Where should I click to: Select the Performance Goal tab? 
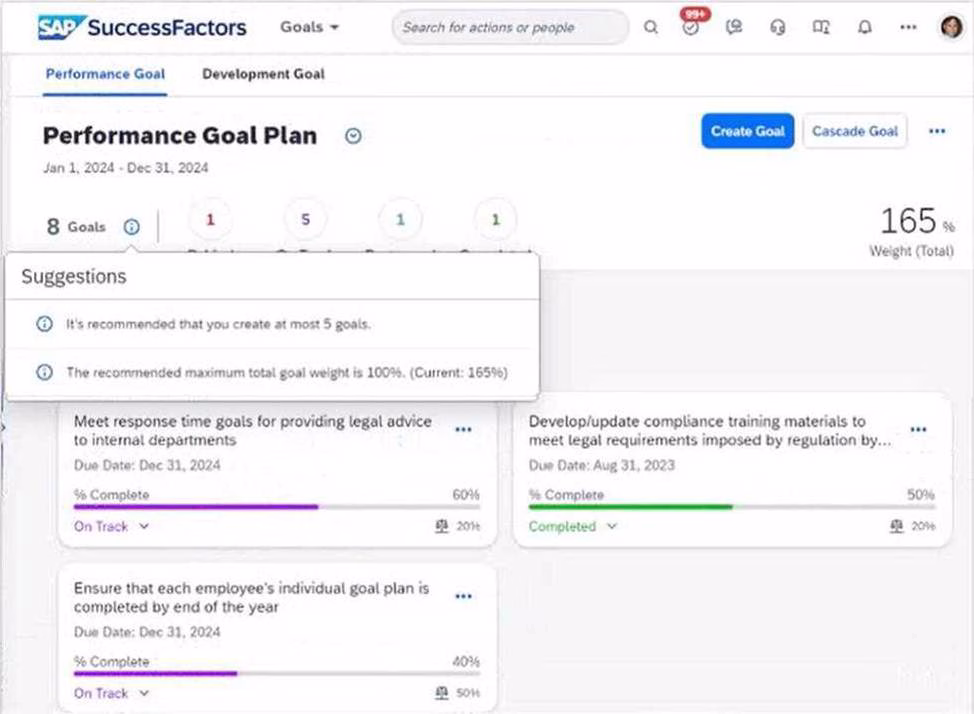[x=105, y=74]
